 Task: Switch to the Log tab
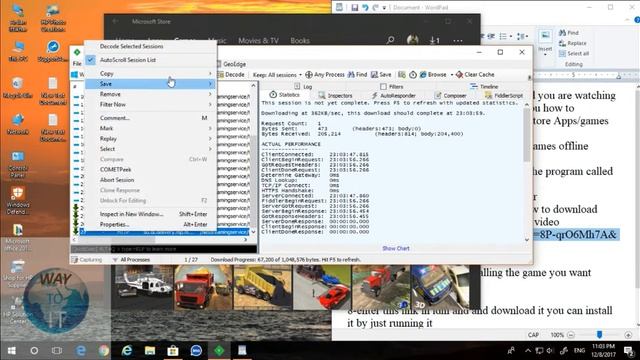point(303,87)
